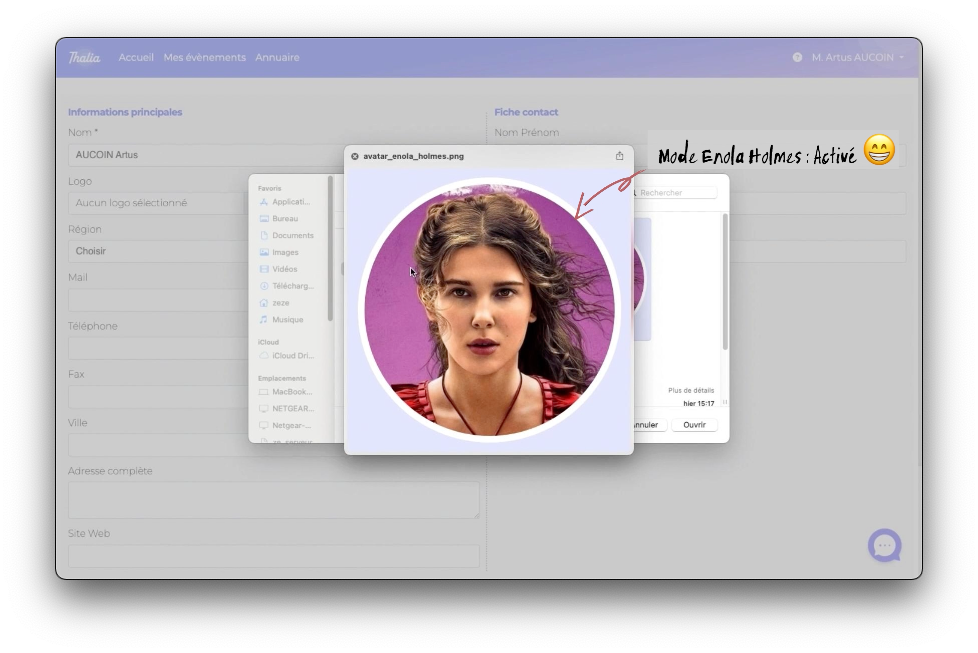Open the Images folder in the sidebar
The image size is (978, 653).
click(x=285, y=252)
